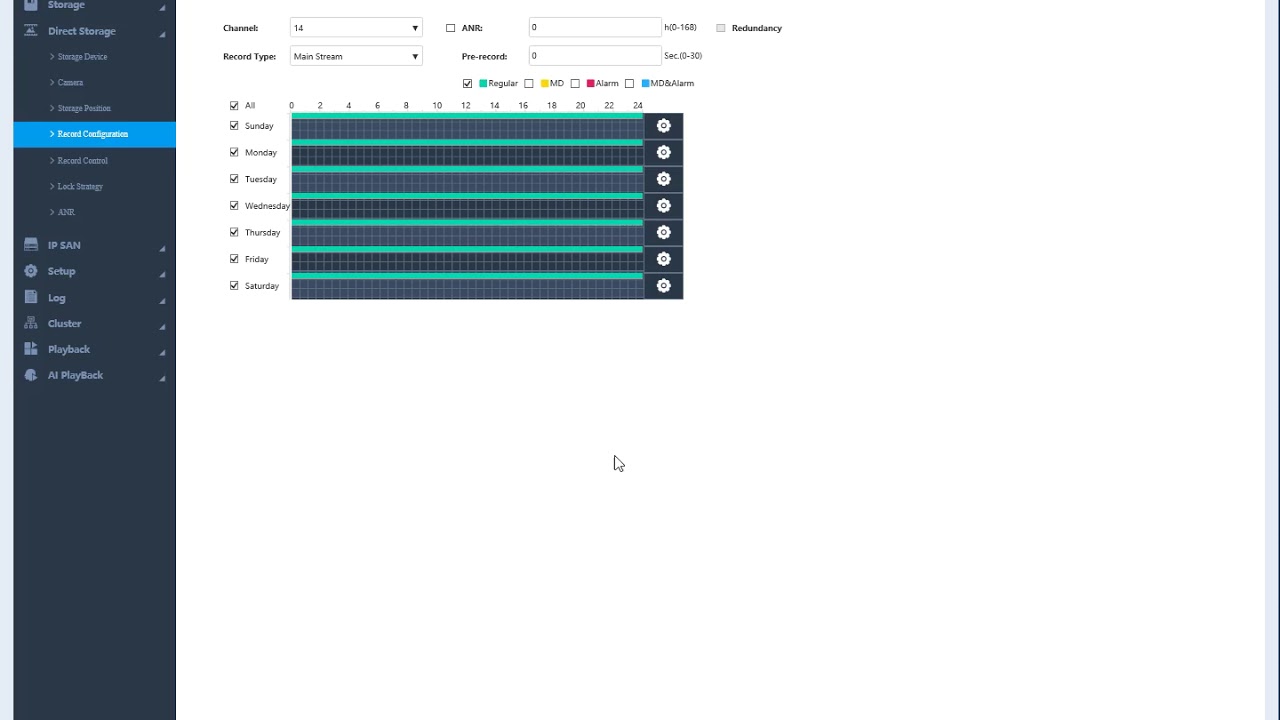This screenshot has width=1280, height=720.
Task: Click the AI PlayBack sidebar icon
Action: pyautogui.click(x=31, y=375)
